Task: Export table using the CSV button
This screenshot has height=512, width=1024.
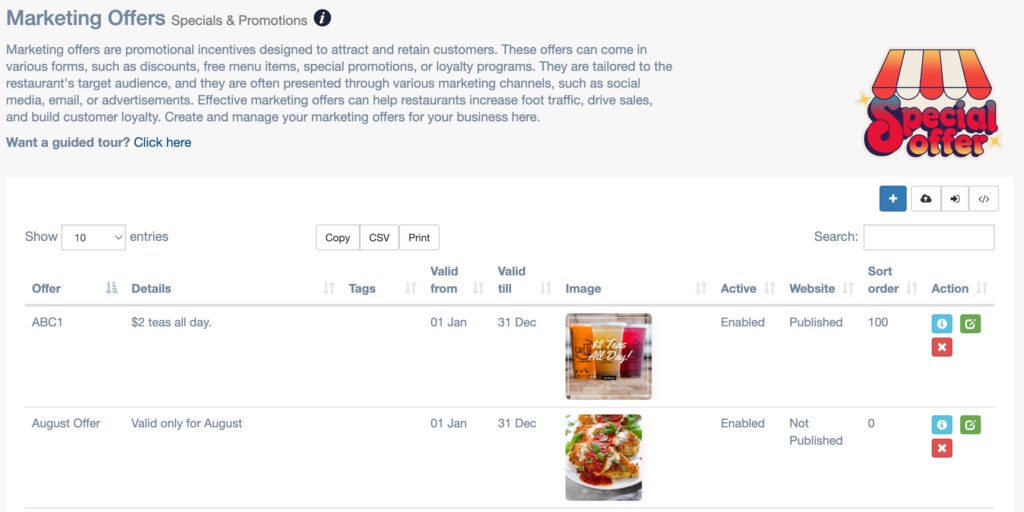Action: pos(379,237)
